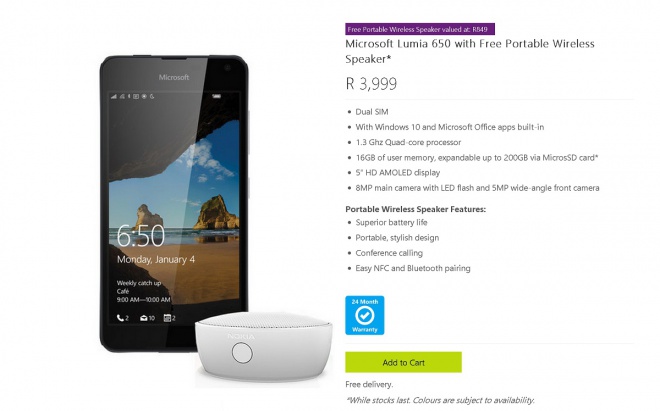
Task: Click the green Add to Cart button
Action: (403, 362)
